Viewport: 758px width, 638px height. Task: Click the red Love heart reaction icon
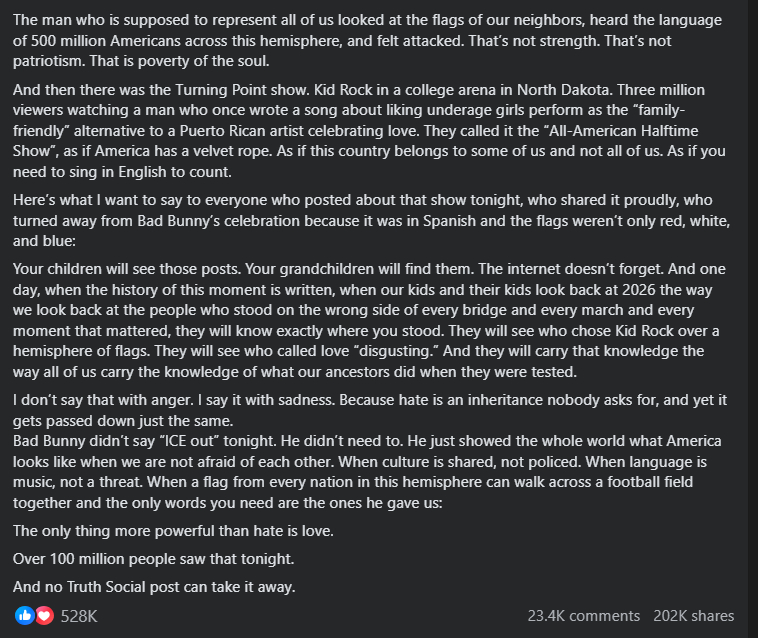(x=44, y=616)
